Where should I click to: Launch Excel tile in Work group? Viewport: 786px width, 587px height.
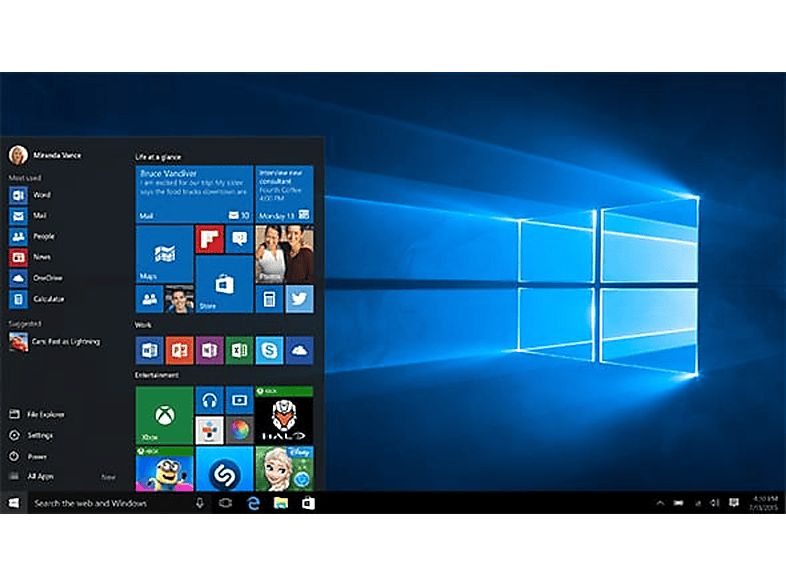tap(239, 350)
